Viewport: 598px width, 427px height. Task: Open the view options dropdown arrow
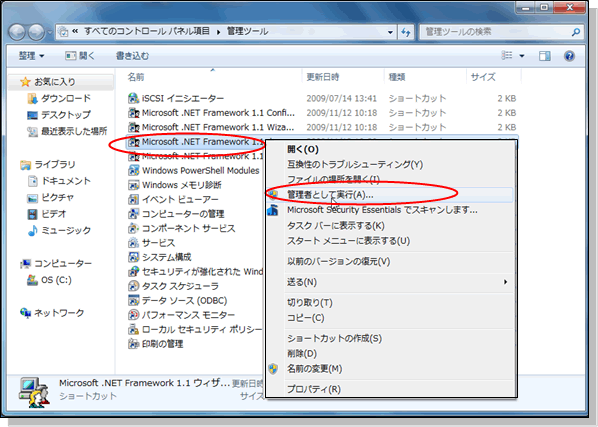pyautogui.click(x=522, y=56)
